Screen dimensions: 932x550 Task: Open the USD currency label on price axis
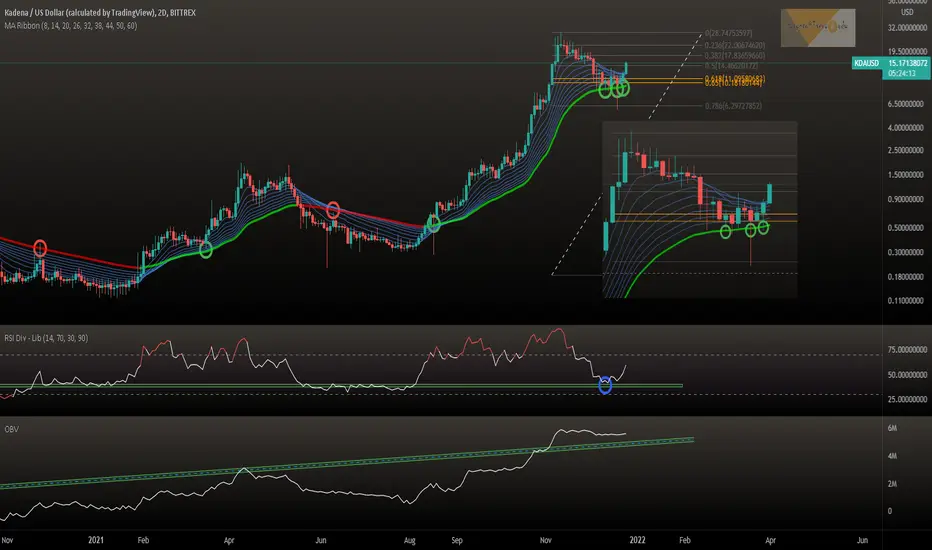coord(906,12)
